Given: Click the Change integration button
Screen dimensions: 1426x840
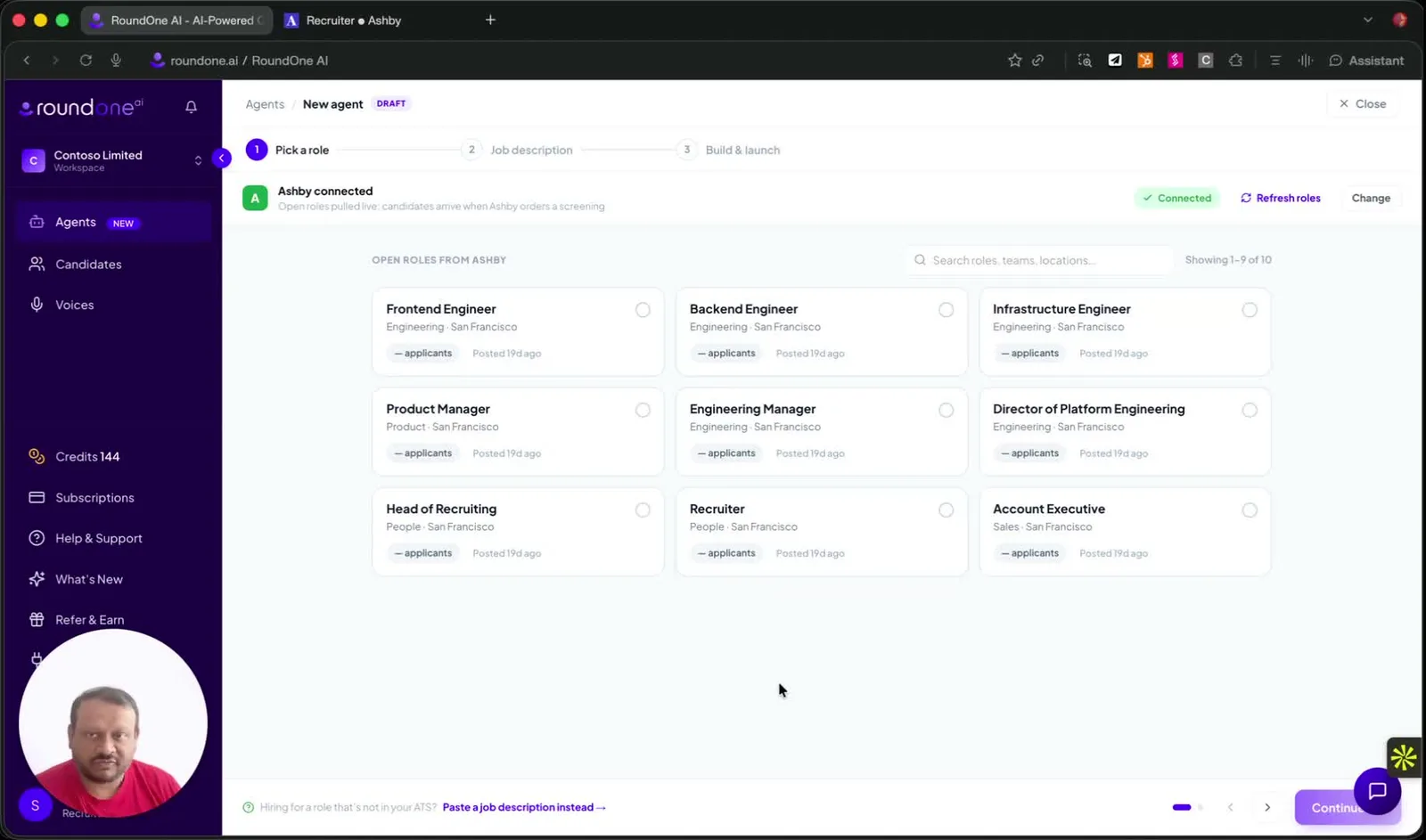Looking at the screenshot, I should pyautogui.click(x=1371, y=198).
